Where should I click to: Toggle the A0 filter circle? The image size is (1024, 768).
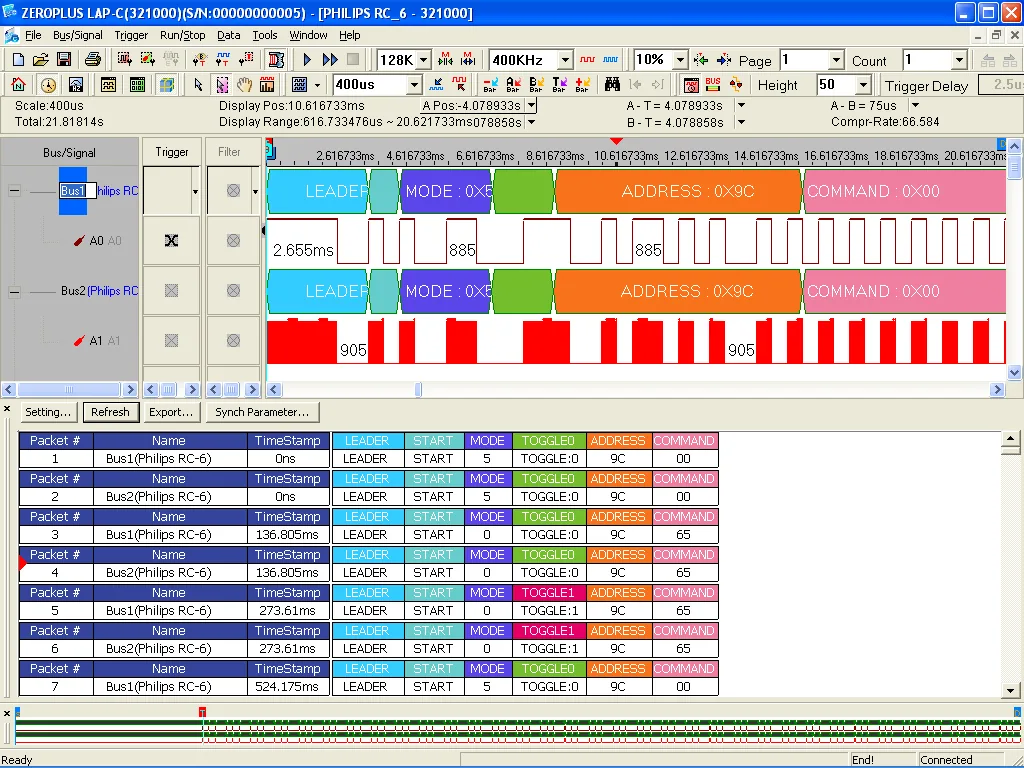[233, 240]
